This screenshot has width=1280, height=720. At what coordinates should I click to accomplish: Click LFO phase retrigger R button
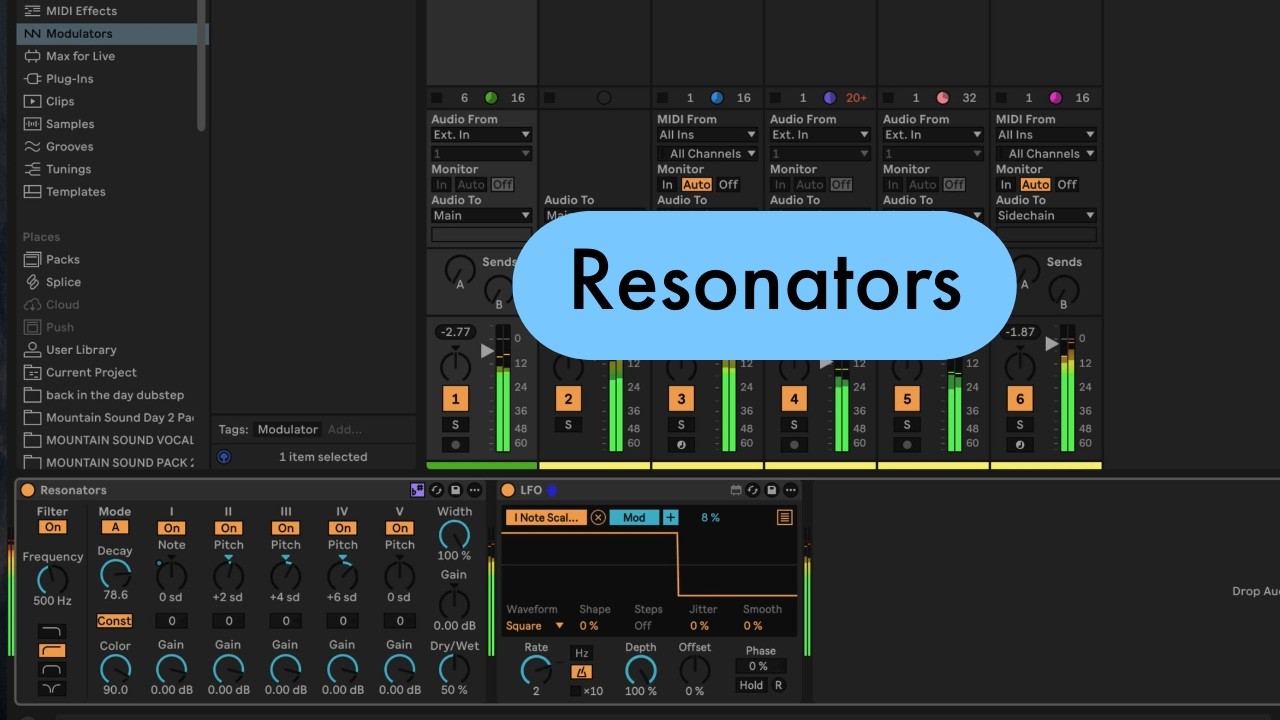point(778,686)
